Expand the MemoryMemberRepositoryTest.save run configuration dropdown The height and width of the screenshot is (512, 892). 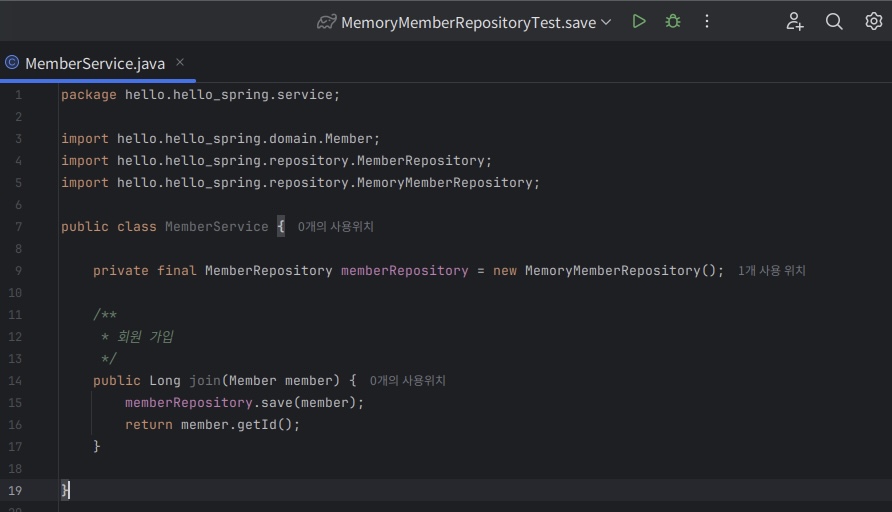coord(606,22)
